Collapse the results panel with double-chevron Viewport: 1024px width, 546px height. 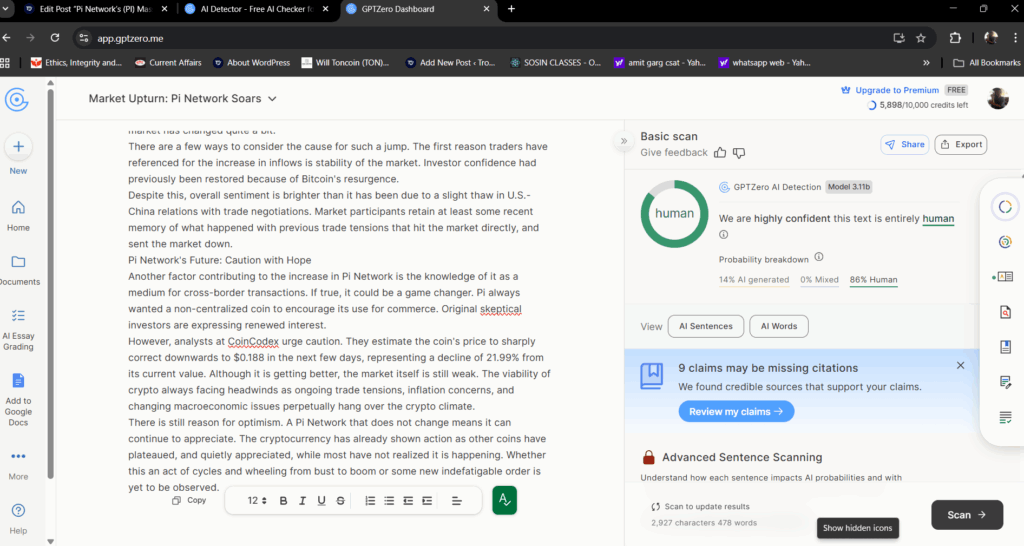[624, 141]
